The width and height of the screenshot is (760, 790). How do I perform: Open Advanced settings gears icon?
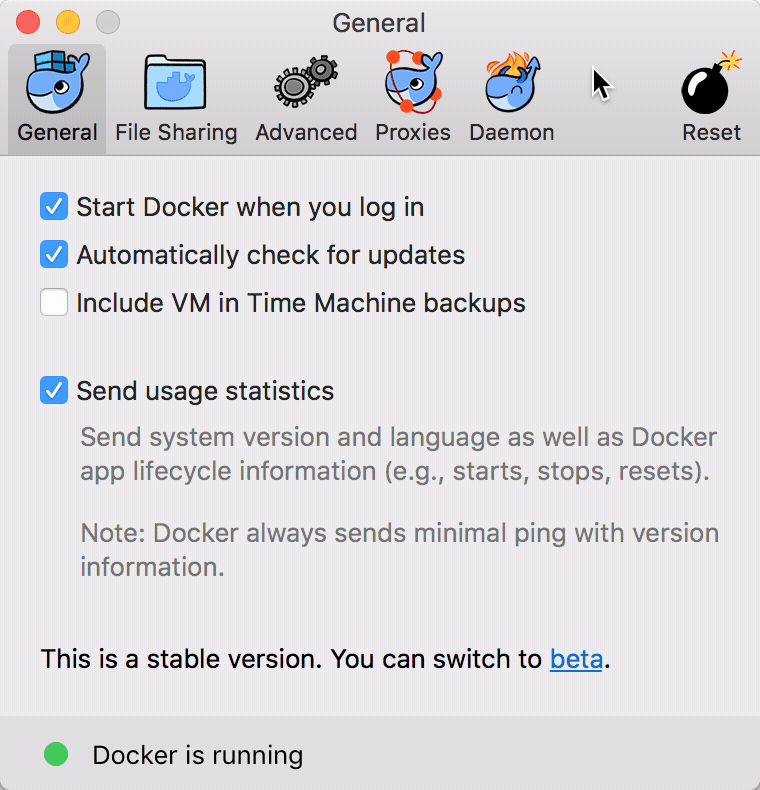306,81
